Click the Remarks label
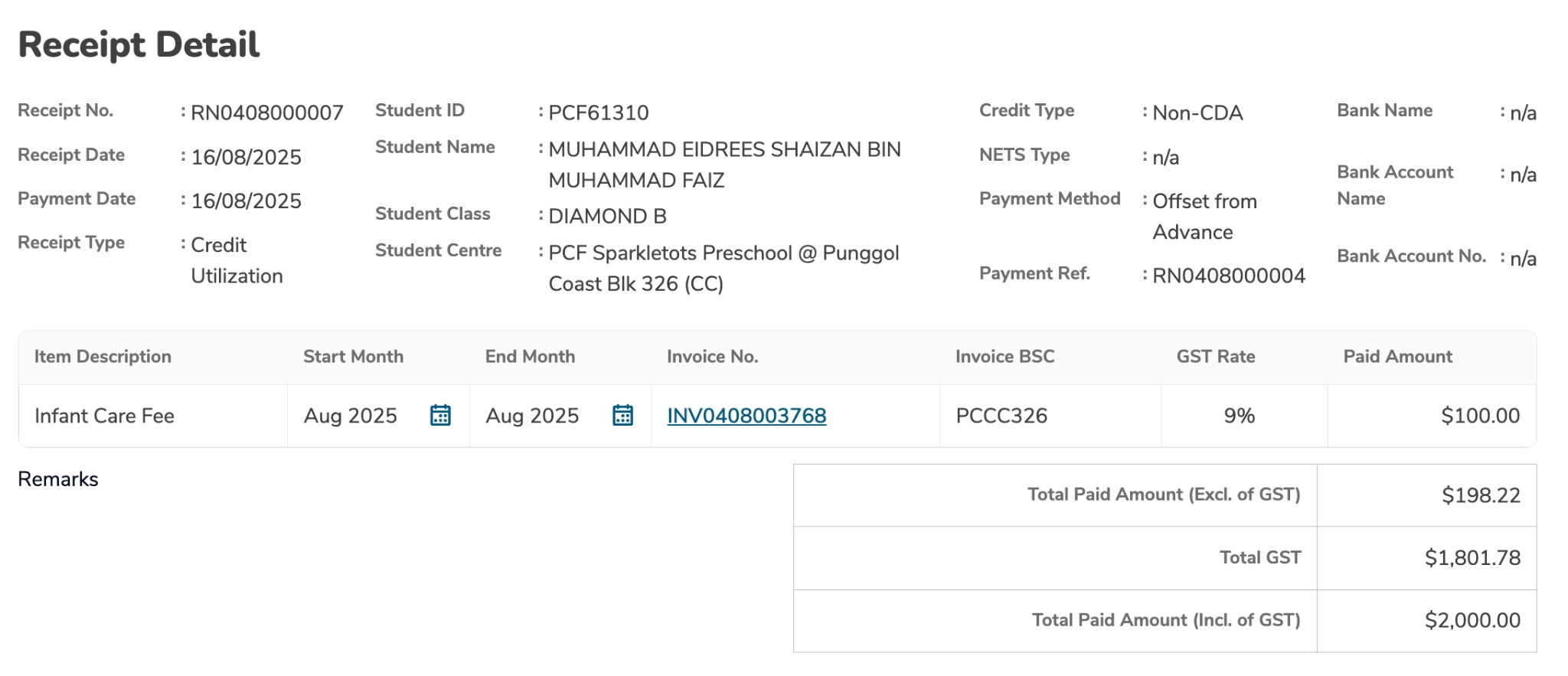The width and height of the screenshot is (1568, 676). 58,479
